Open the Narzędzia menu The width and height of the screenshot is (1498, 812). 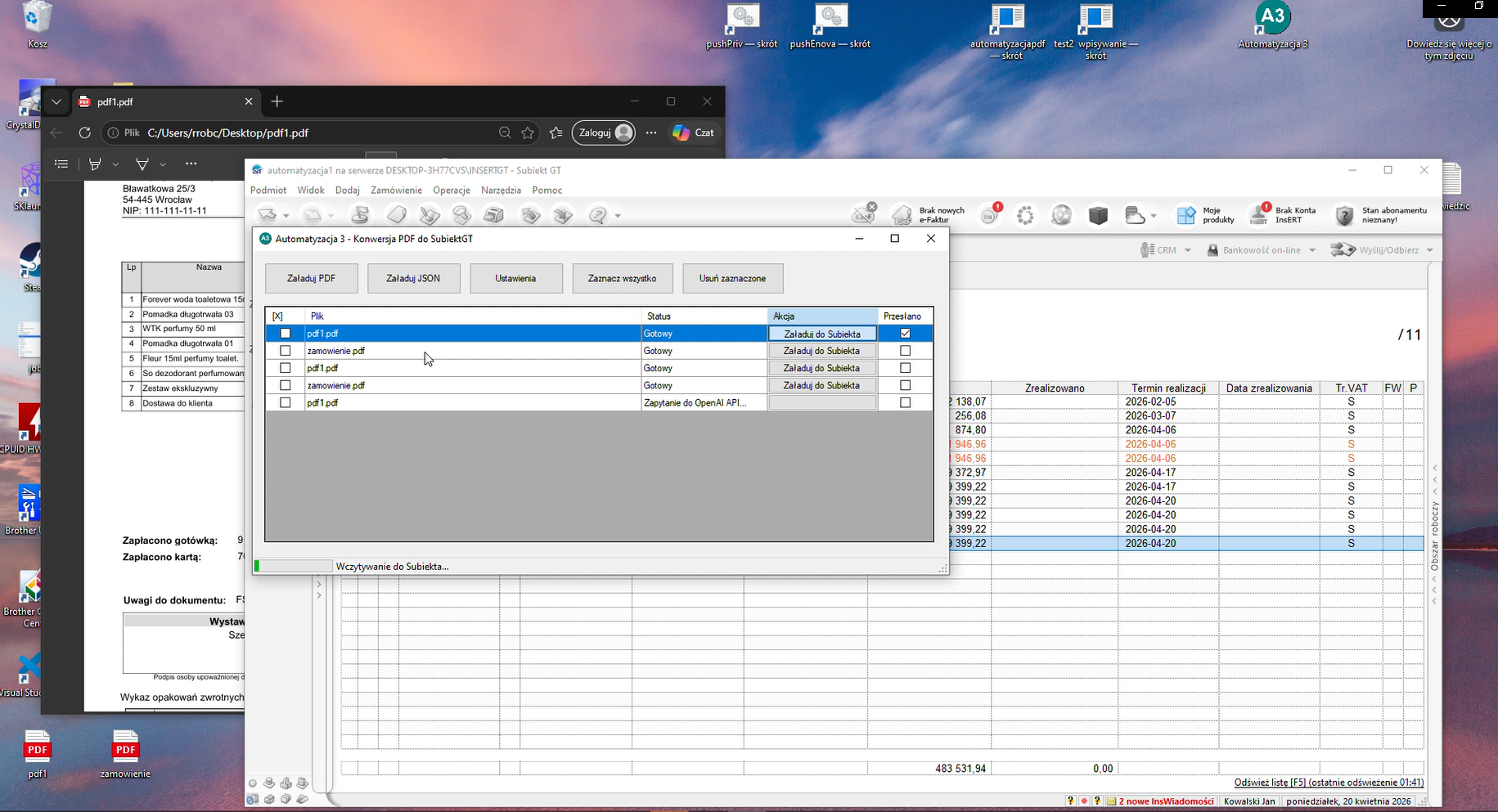point(501,190)
